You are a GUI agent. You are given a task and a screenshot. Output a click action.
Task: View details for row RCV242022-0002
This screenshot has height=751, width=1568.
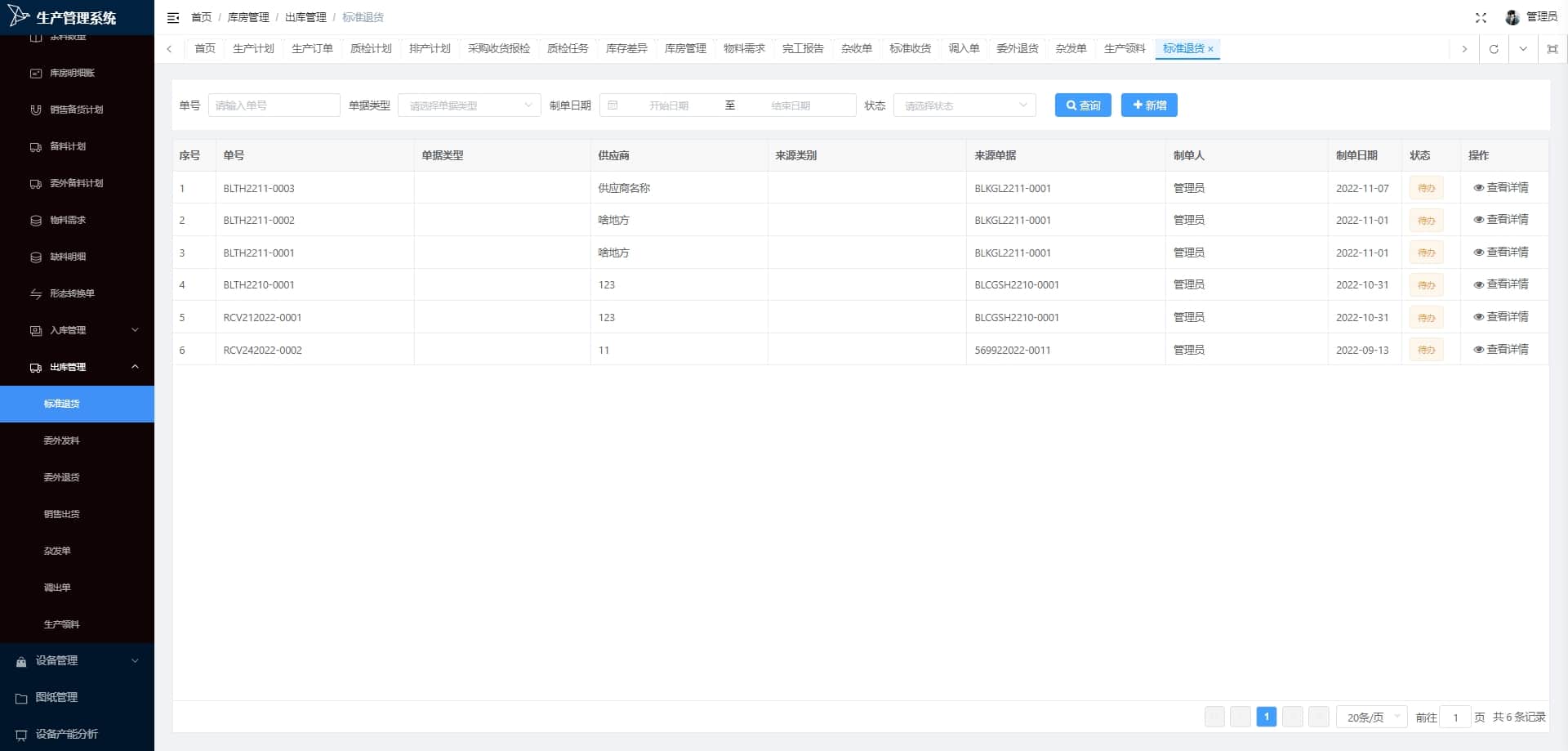point(1501,350)
